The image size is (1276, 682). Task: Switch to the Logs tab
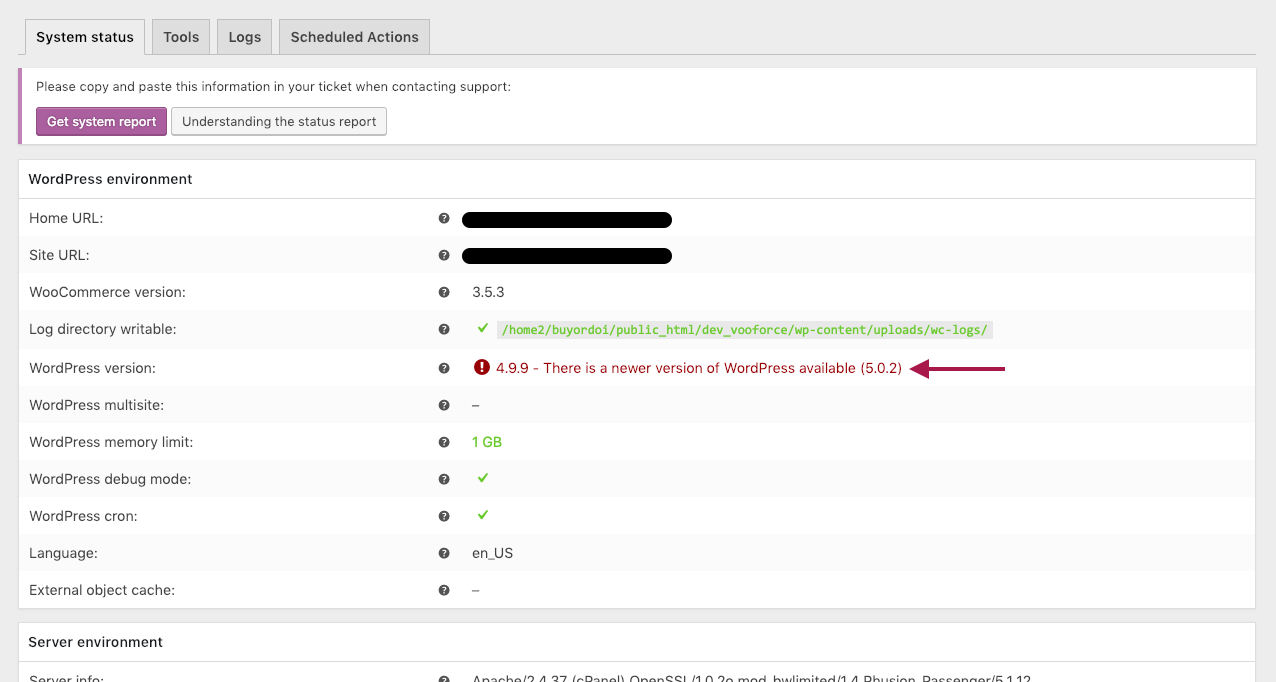(244, 37)
